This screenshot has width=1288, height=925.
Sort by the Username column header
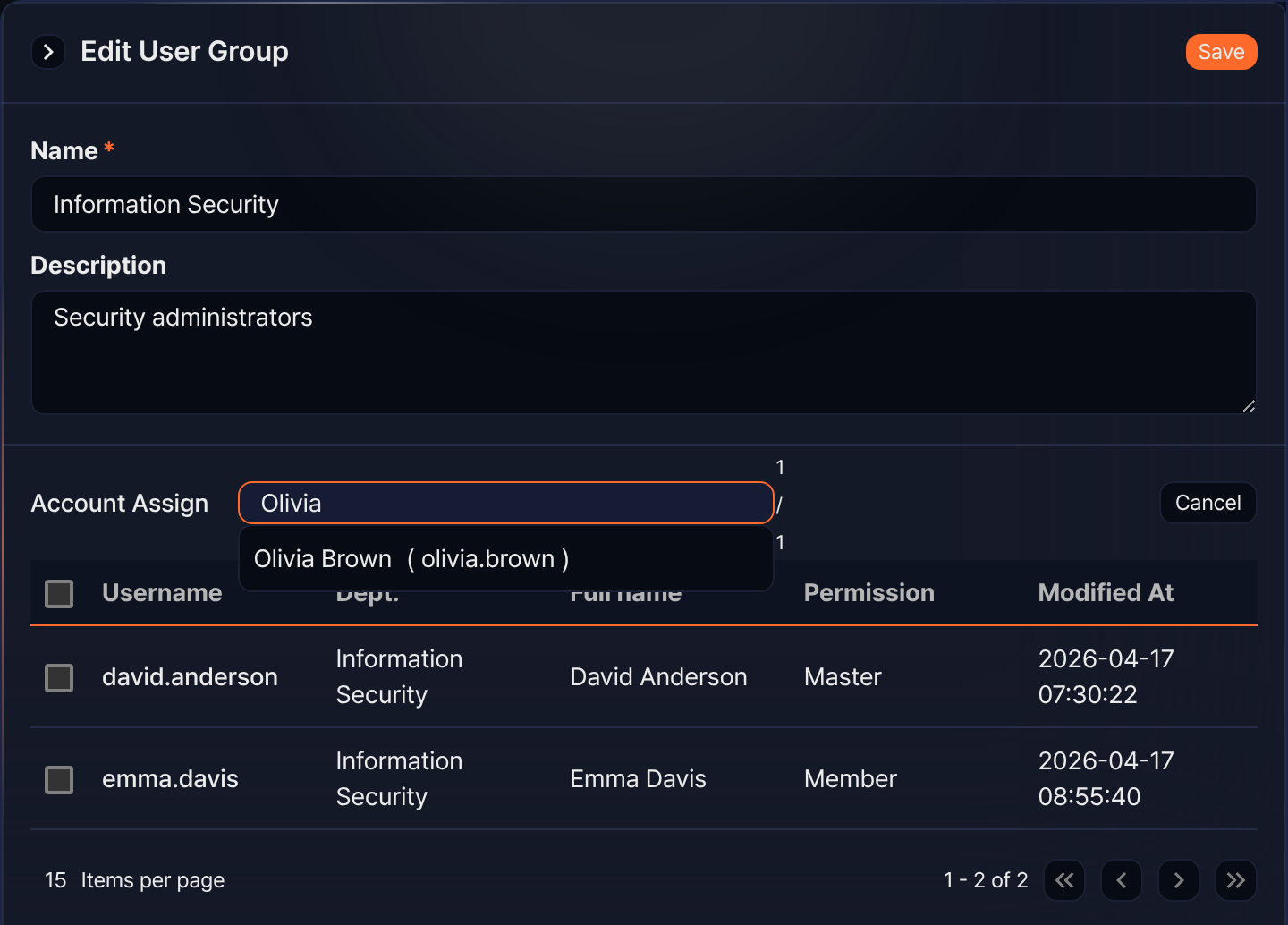(162, 593)
